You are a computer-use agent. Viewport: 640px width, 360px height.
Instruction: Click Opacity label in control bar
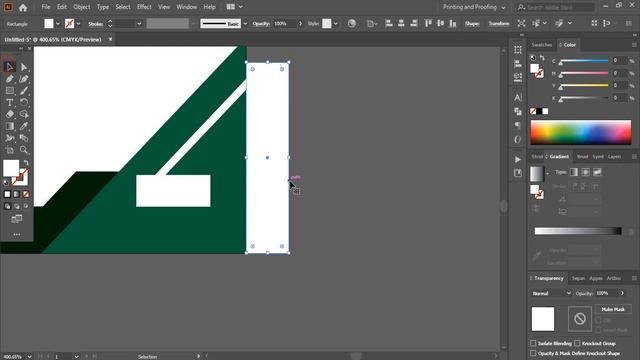tap(261, 24)
